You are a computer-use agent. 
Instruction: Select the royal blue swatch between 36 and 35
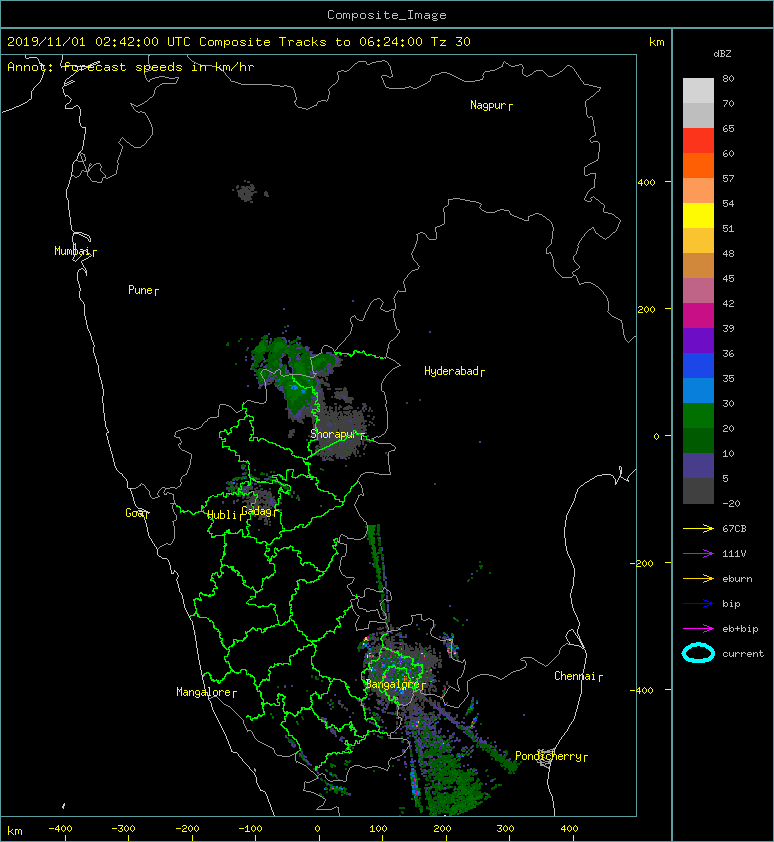point(698,365)
